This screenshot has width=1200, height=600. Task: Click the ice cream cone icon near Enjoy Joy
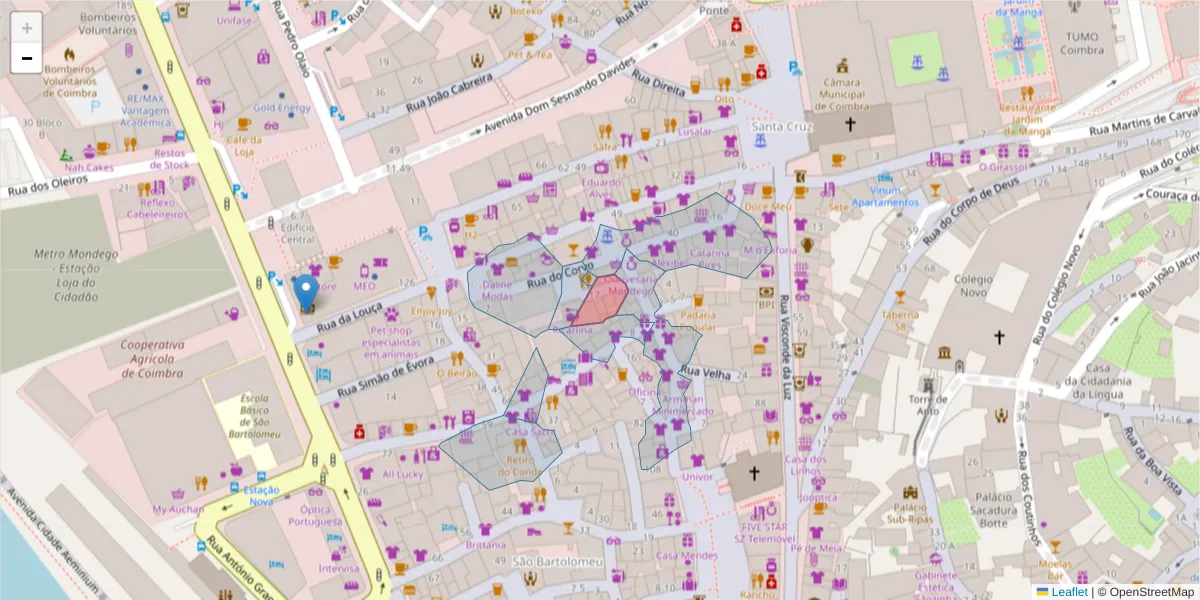point(431,291)
